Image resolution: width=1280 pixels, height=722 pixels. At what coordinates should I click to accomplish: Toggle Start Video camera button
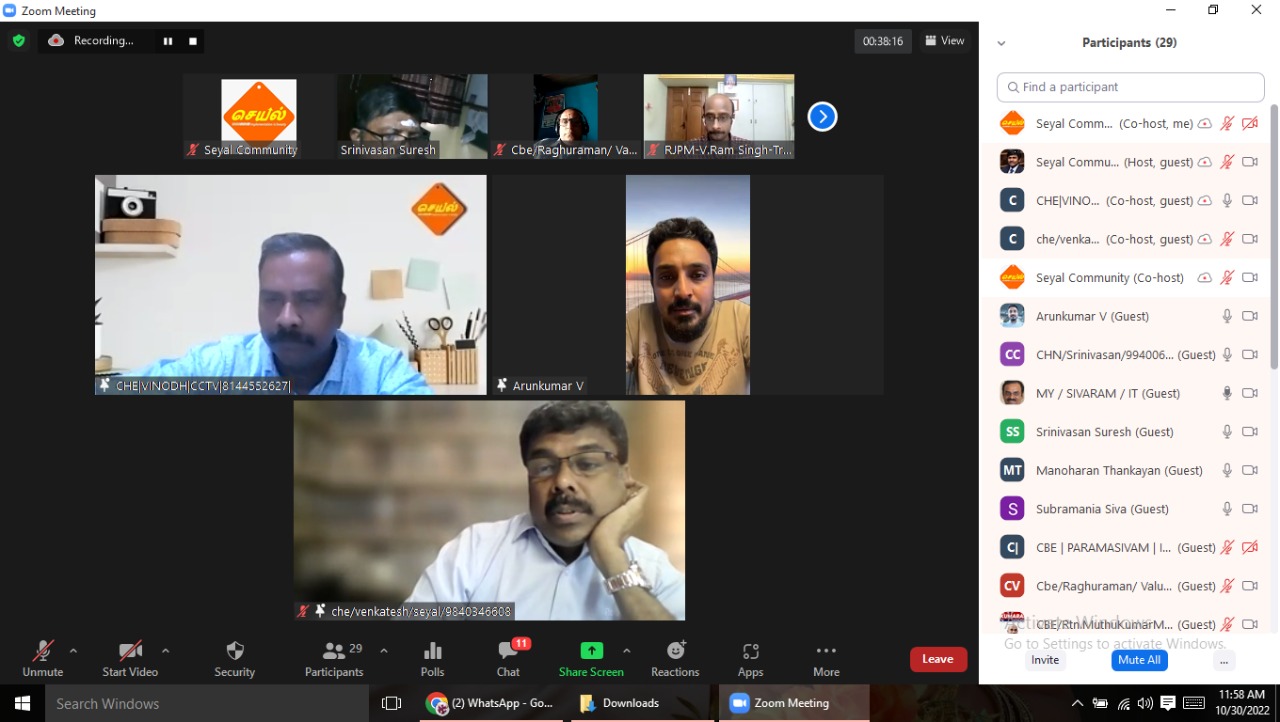click(129, 652)
